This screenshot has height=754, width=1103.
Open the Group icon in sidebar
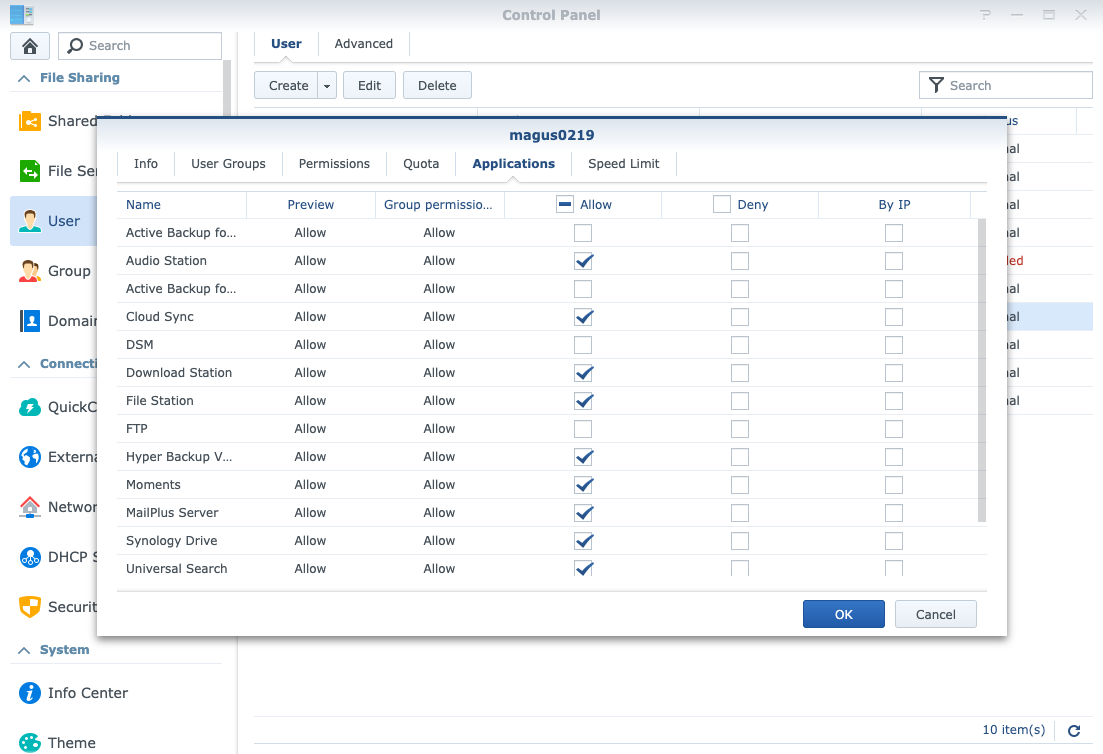click(30, 271)
